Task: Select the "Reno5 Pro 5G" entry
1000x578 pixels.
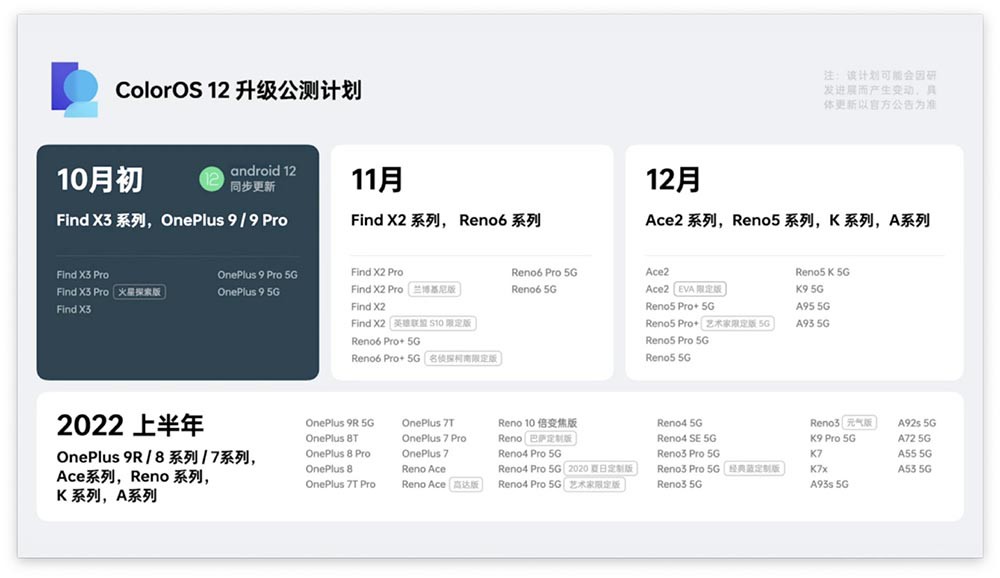Action: coord(677,341)
